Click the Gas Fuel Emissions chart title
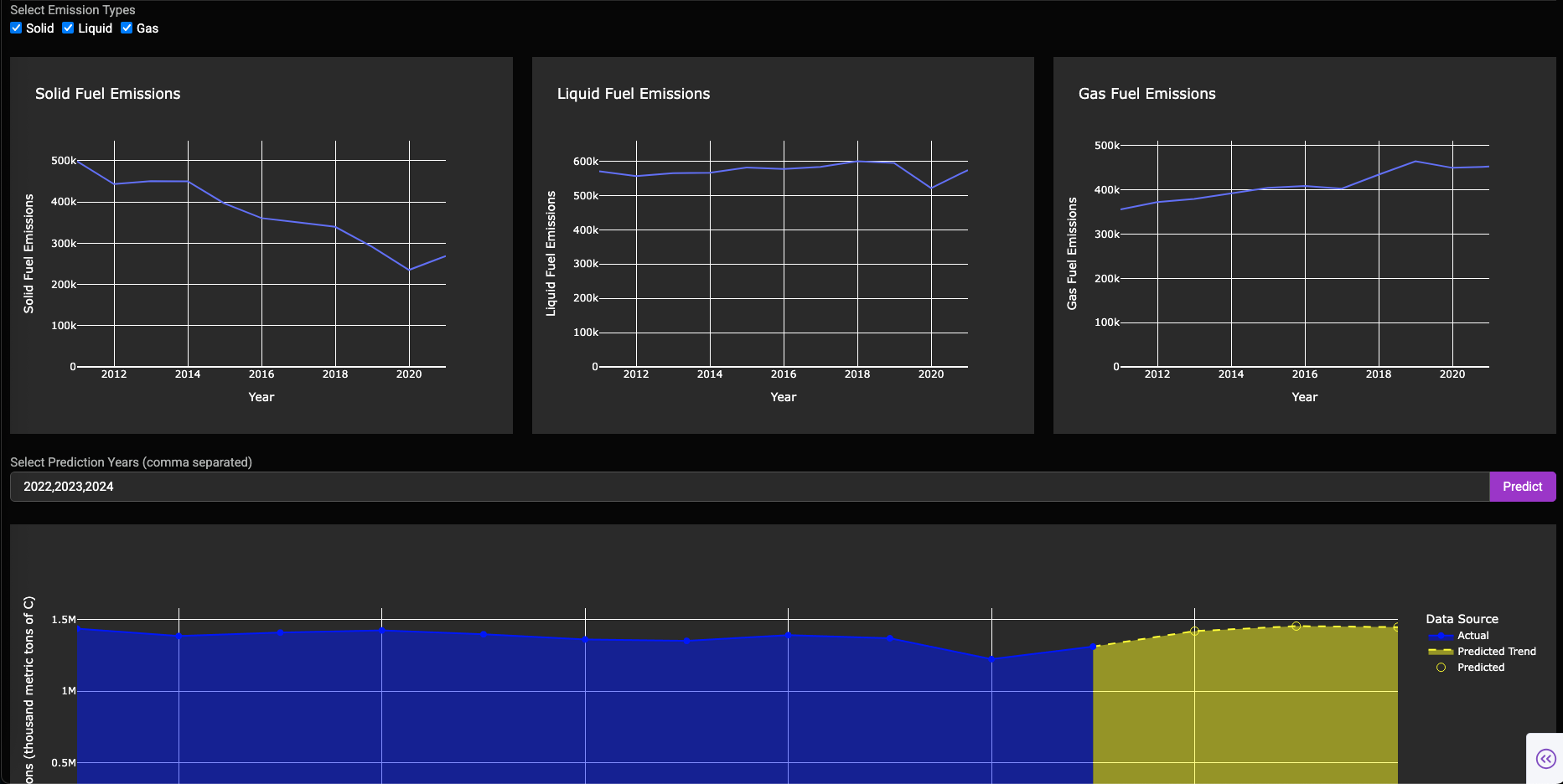 click(1147, 94)
